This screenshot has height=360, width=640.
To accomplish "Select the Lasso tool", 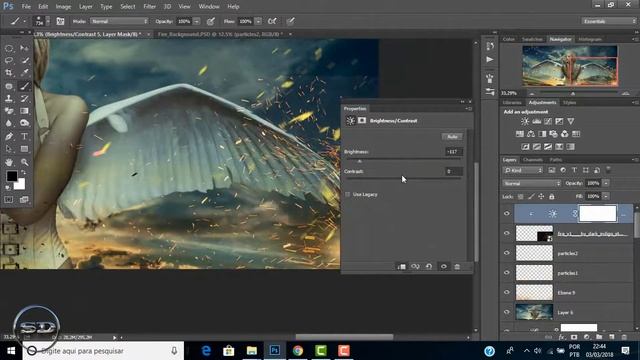I will pyautogui.click(x=9, y=60).
